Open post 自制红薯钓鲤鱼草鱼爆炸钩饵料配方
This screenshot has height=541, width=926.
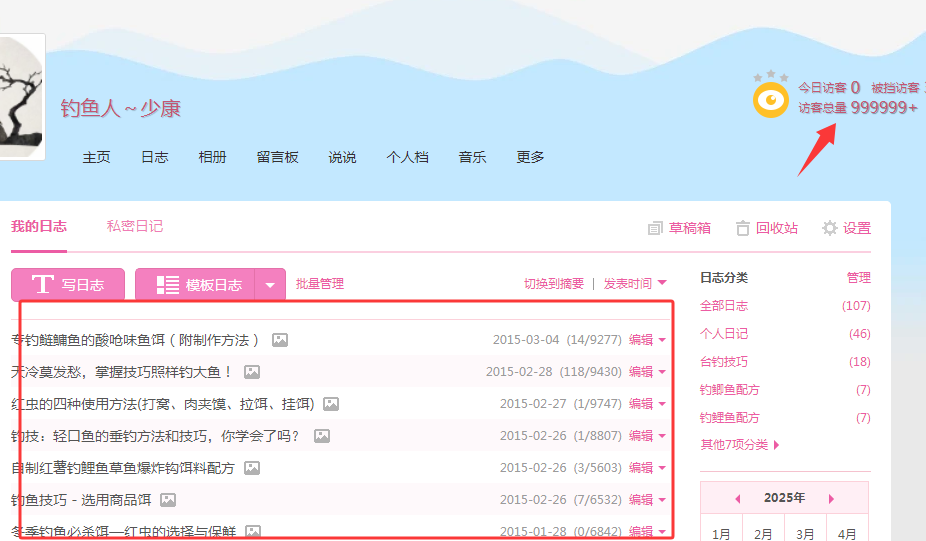123,468
